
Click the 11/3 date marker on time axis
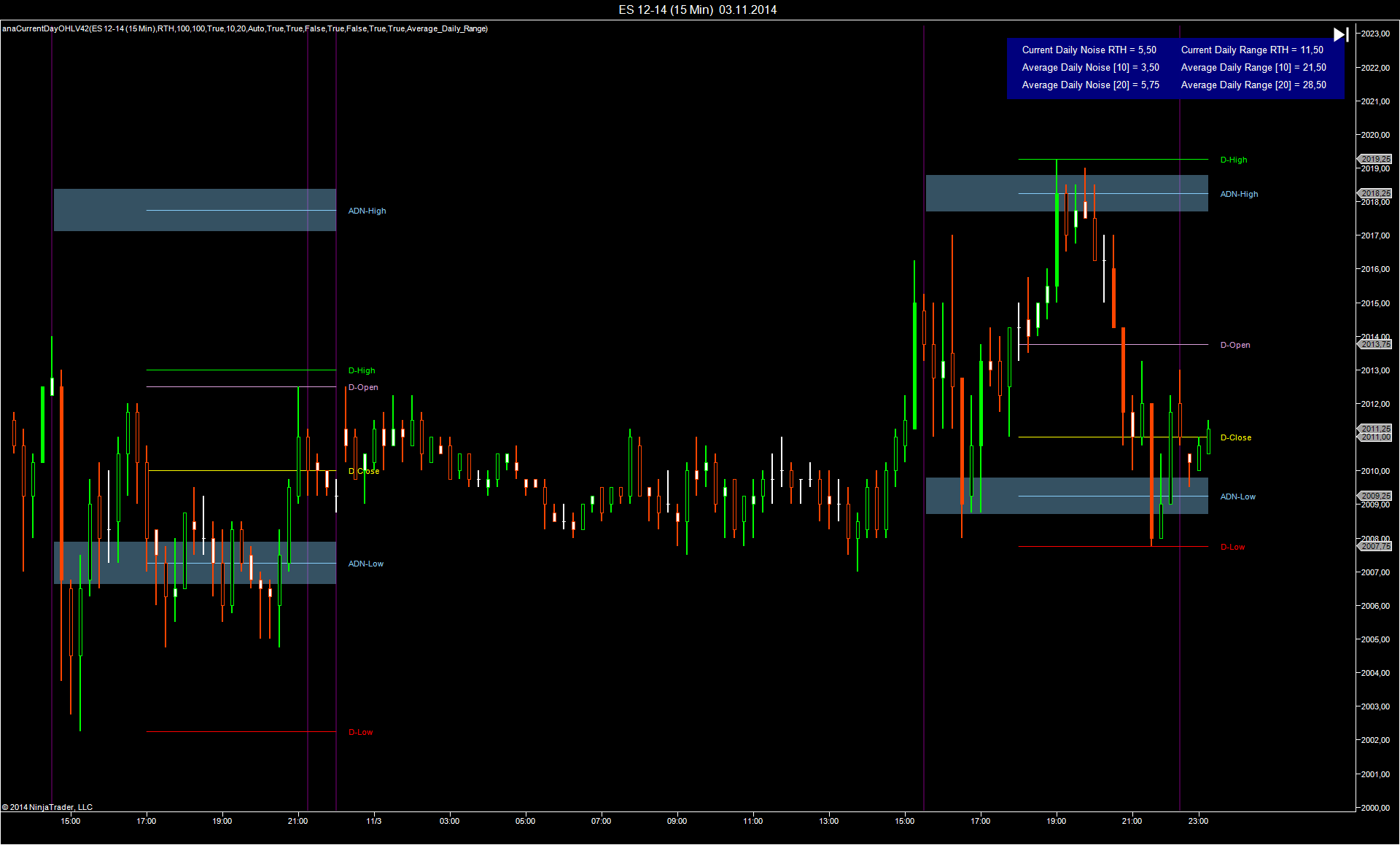pos(373,821)
